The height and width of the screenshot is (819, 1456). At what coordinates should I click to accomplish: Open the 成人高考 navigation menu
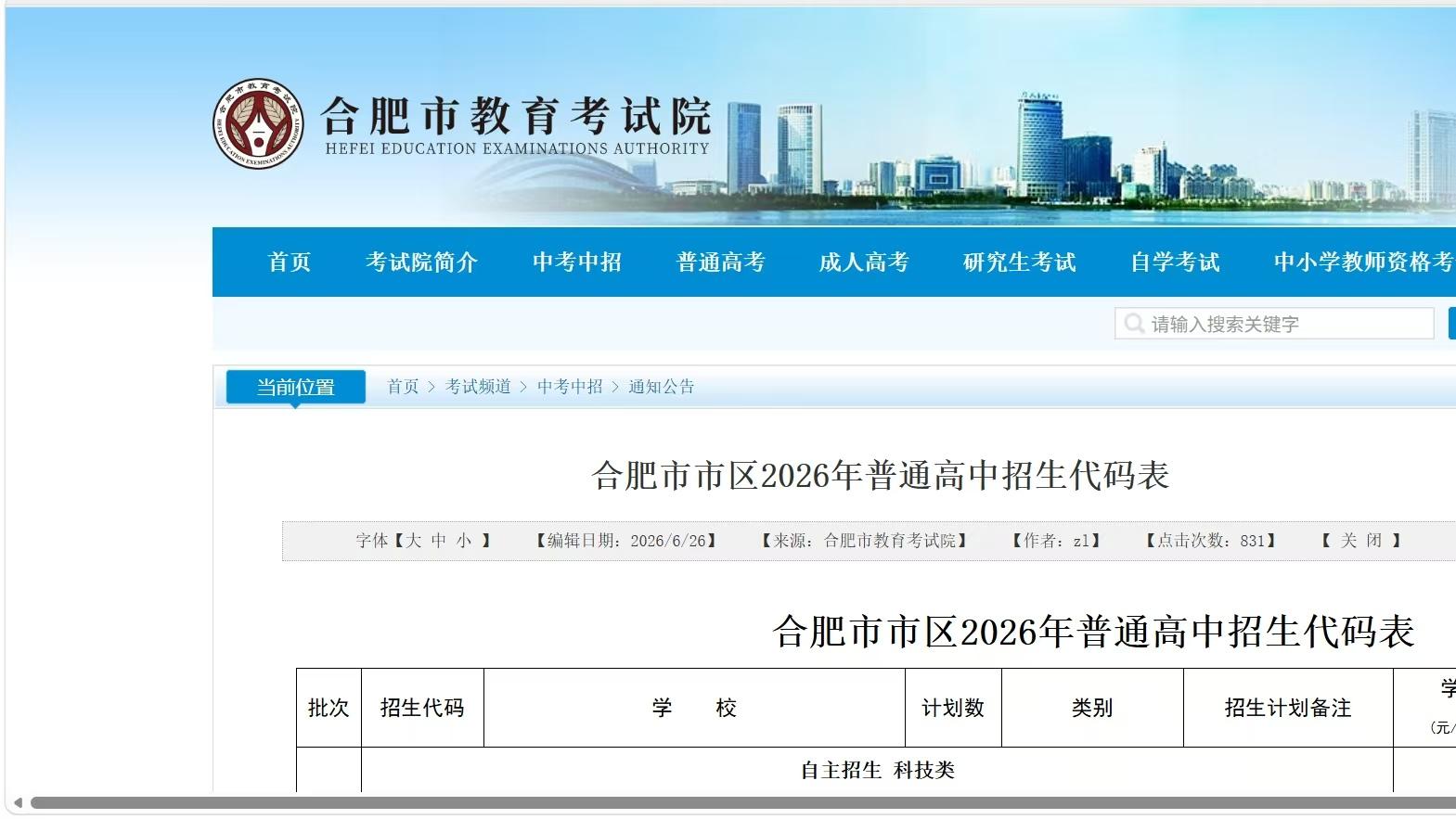point(864,262)
